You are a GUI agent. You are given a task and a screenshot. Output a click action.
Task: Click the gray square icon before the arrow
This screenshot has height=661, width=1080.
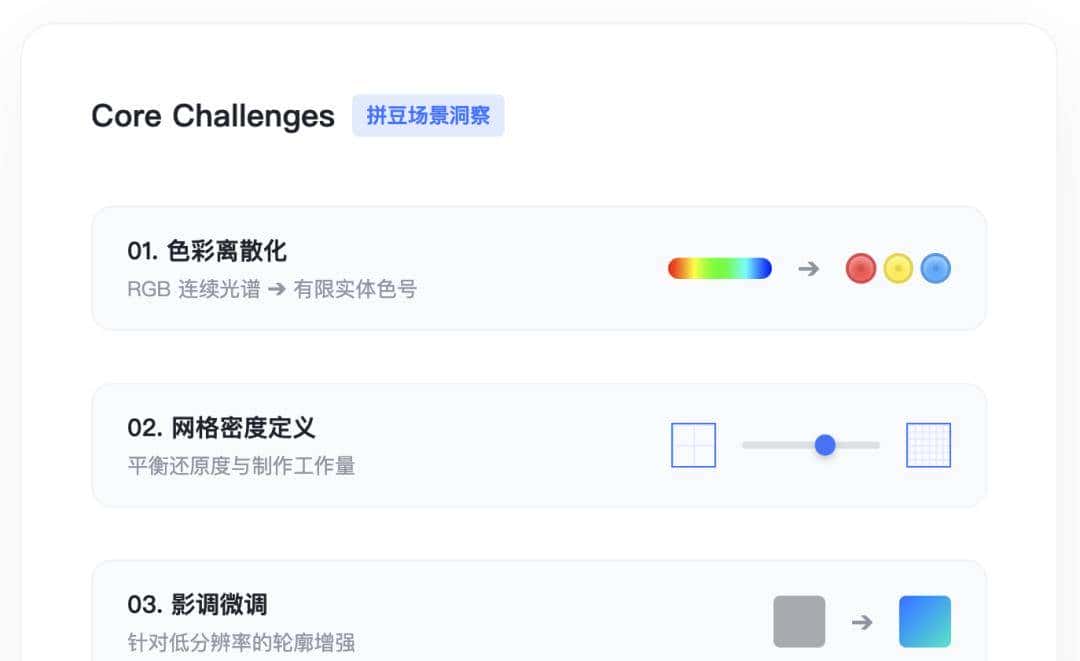tap(799, 621)
